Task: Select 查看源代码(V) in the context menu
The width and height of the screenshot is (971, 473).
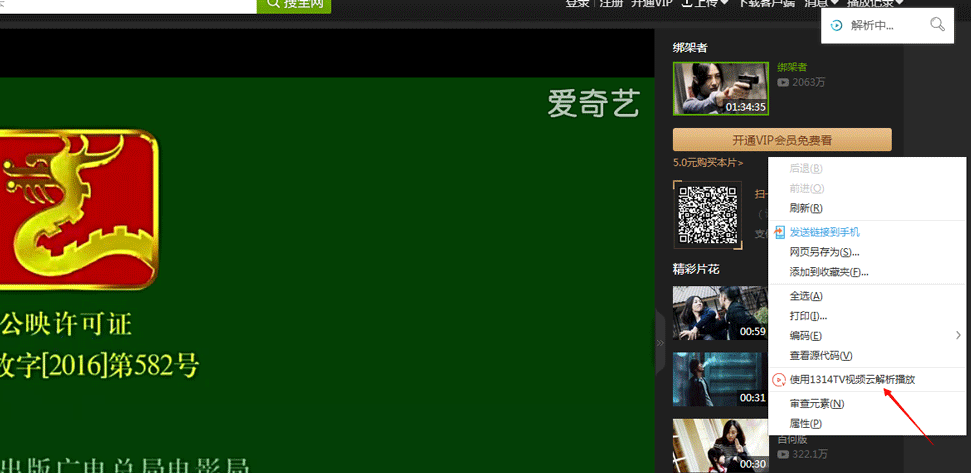Action: [867, 355]
